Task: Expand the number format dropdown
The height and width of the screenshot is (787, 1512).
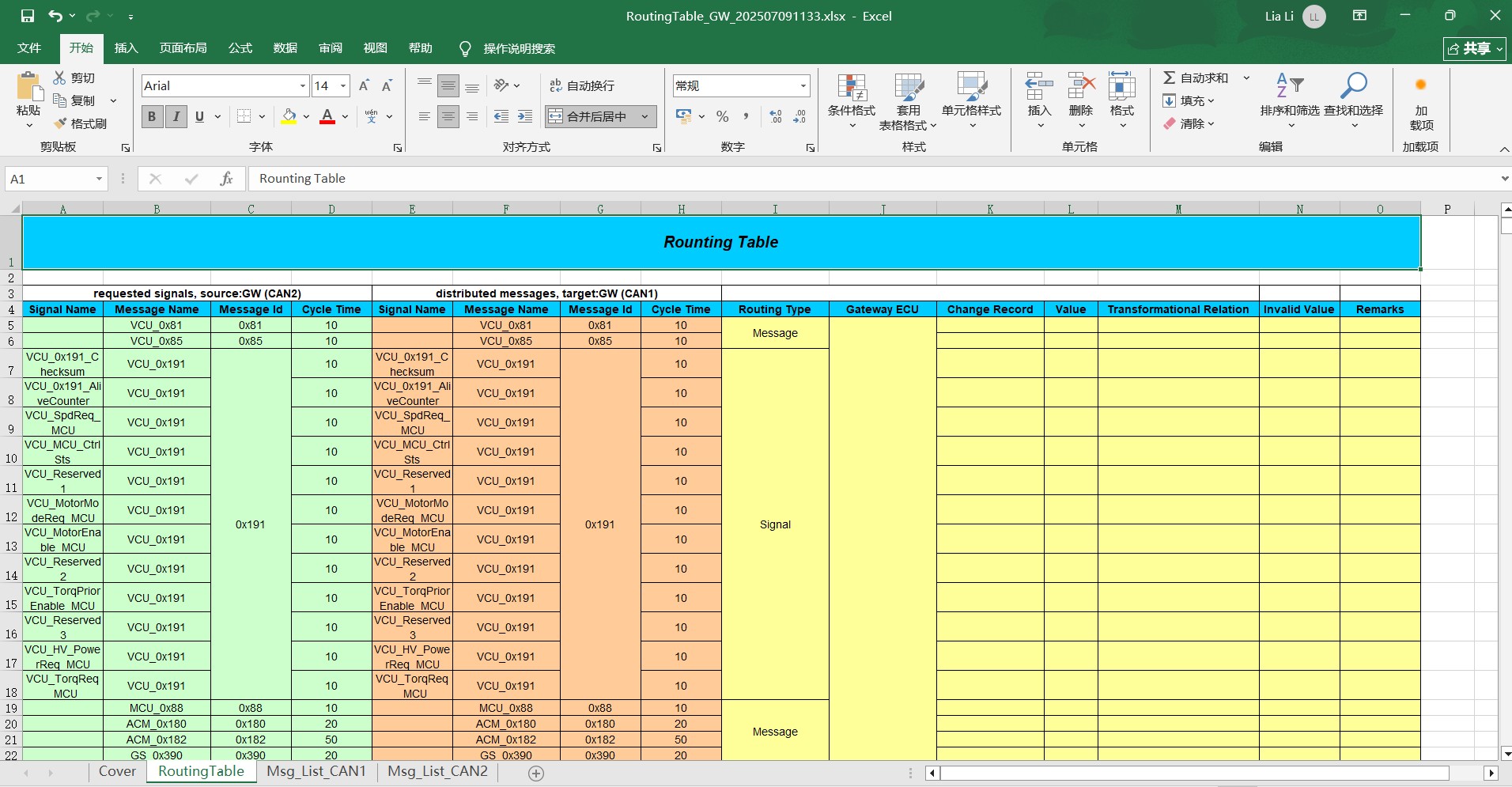Action: (803, 85)
